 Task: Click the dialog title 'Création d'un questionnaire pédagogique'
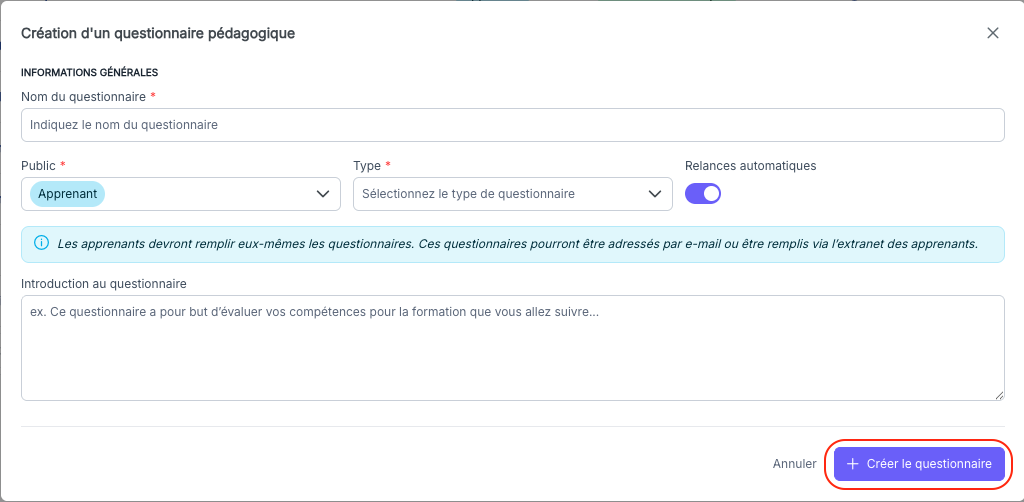(x=158, y=33)
